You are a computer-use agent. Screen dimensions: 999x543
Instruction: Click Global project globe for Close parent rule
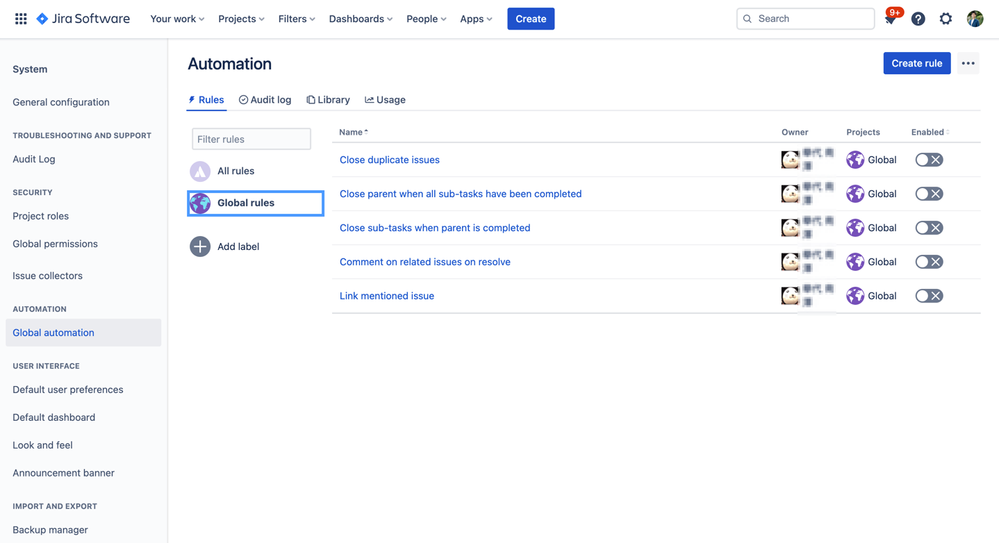click(x=855, y=194)
